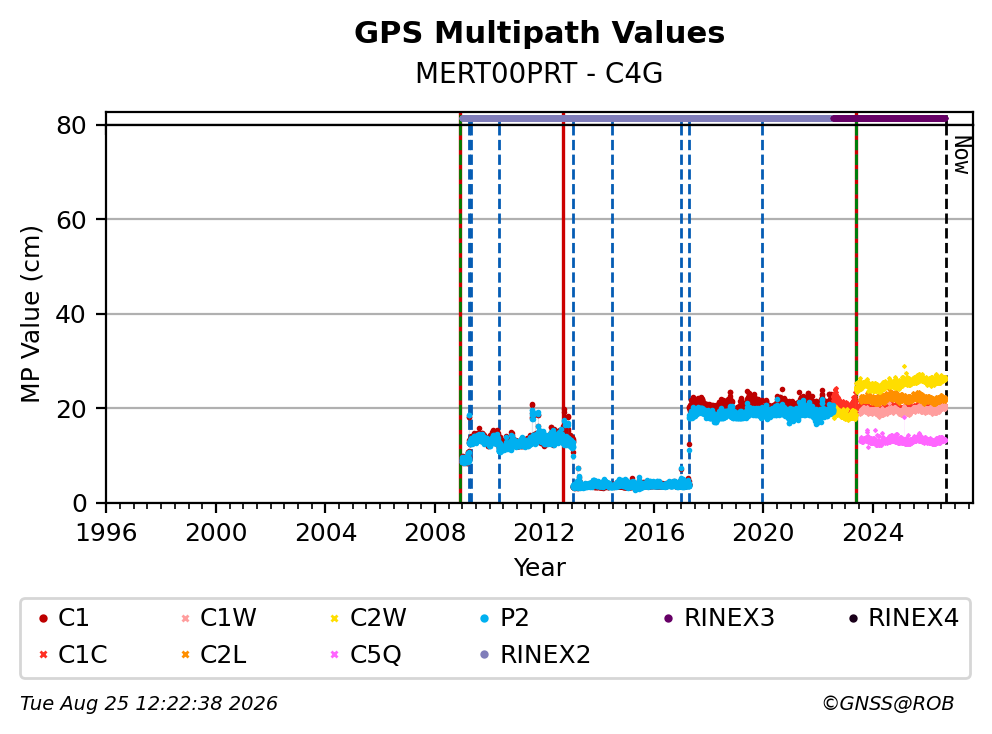Click the pink C5Q data cluster
The image size is (992, 734).
pos(902,439)
